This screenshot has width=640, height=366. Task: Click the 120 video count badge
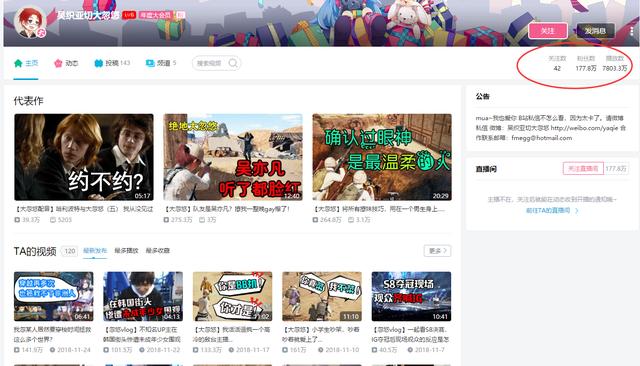70,251
